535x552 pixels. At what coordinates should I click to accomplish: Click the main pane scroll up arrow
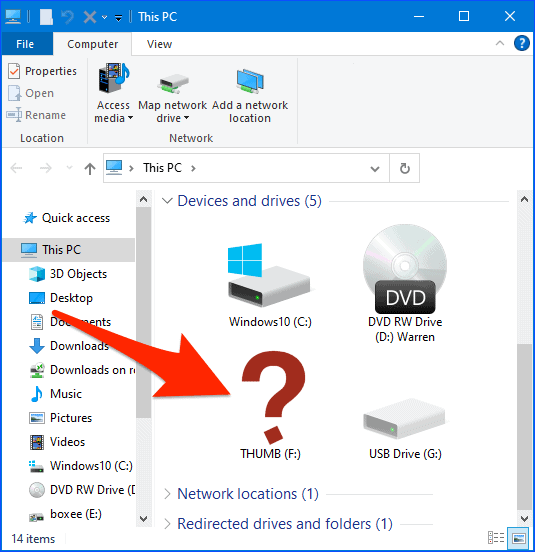tap(524, 199)
